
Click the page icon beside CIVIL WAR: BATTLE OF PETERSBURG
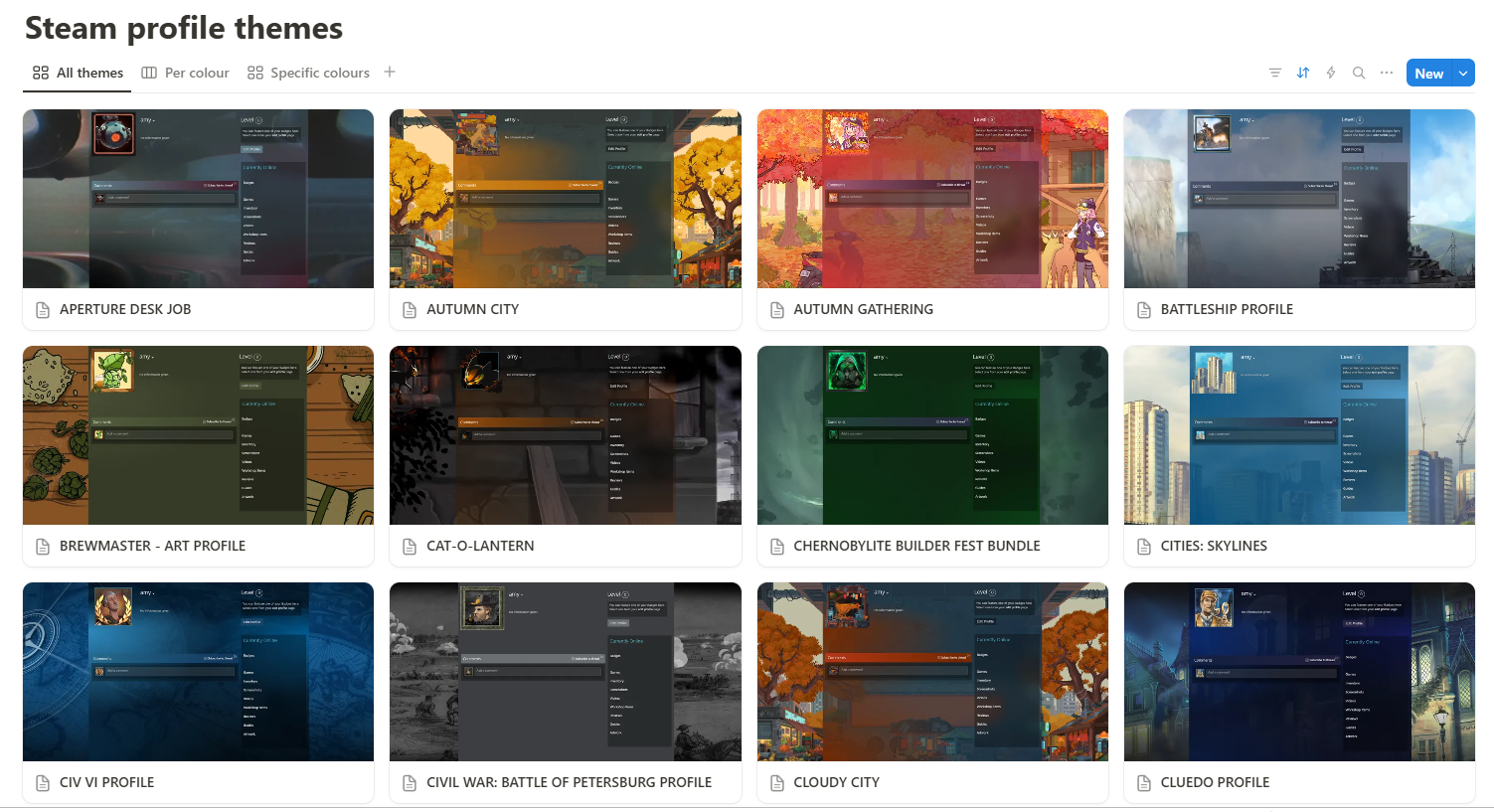[x=410, y=783]
